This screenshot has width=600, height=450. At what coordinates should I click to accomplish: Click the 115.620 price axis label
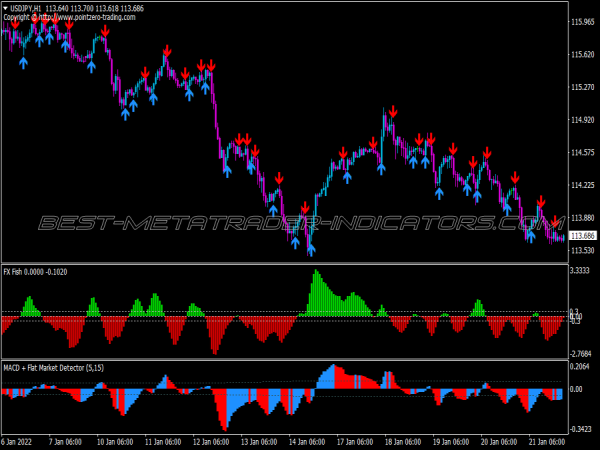click(582, 55)
